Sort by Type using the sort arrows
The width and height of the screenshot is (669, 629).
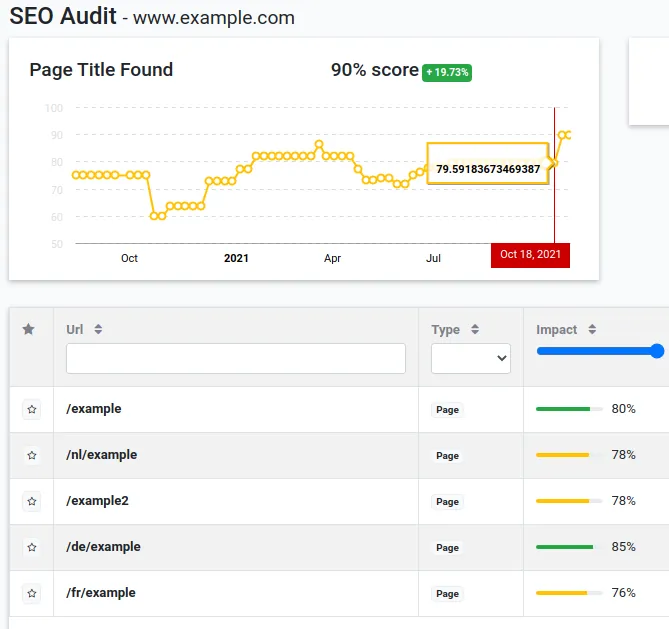pyautogui.click(x=475, y=329)
